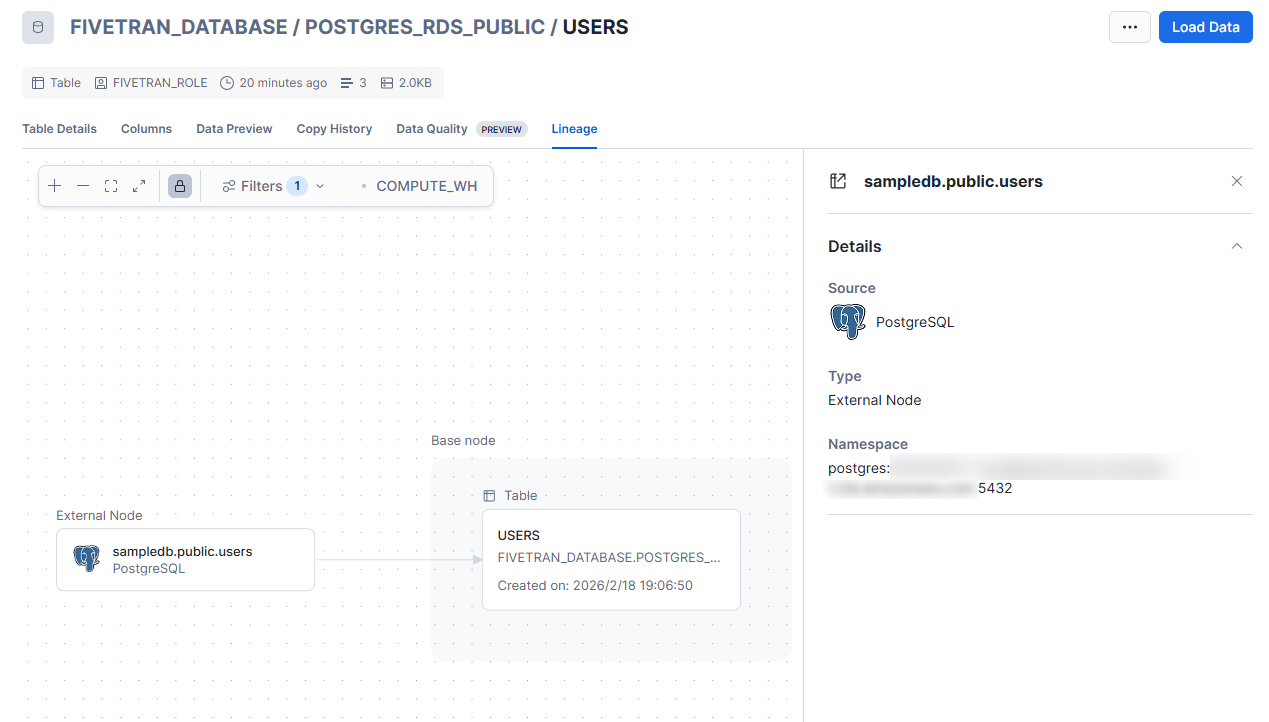Click the database icon next to the breadcrumb

pos(38,27)
